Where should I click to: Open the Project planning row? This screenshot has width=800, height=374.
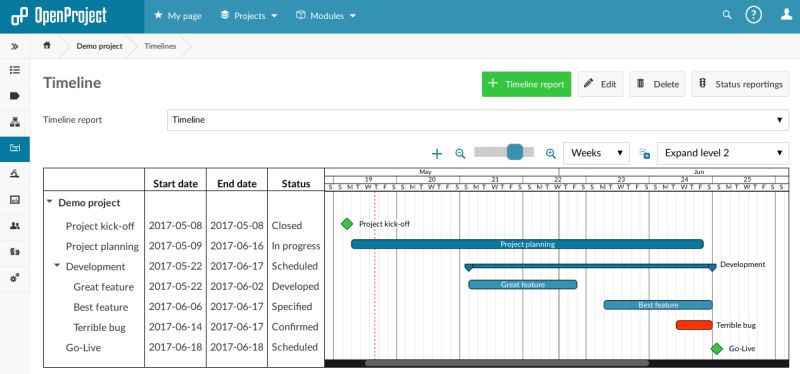102,246
